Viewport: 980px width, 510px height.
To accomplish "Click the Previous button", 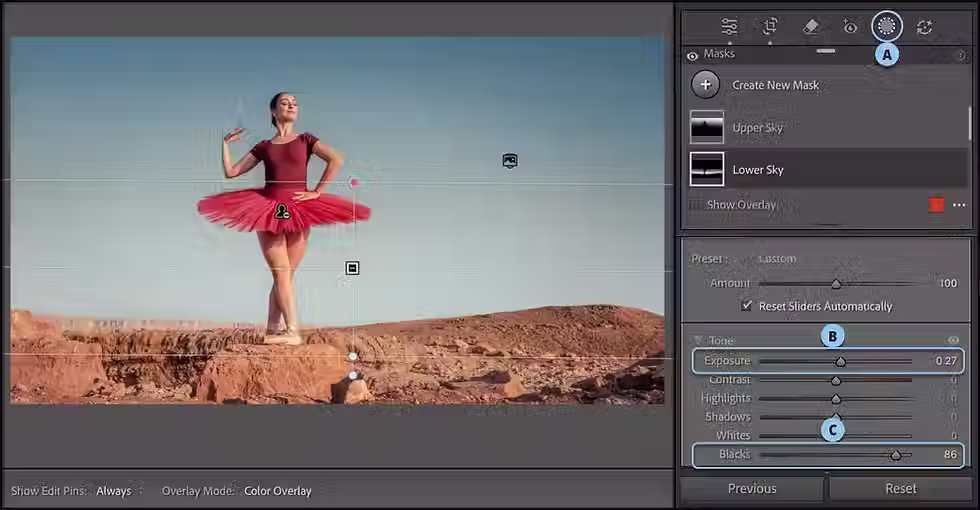I will (x=752, y=489).
